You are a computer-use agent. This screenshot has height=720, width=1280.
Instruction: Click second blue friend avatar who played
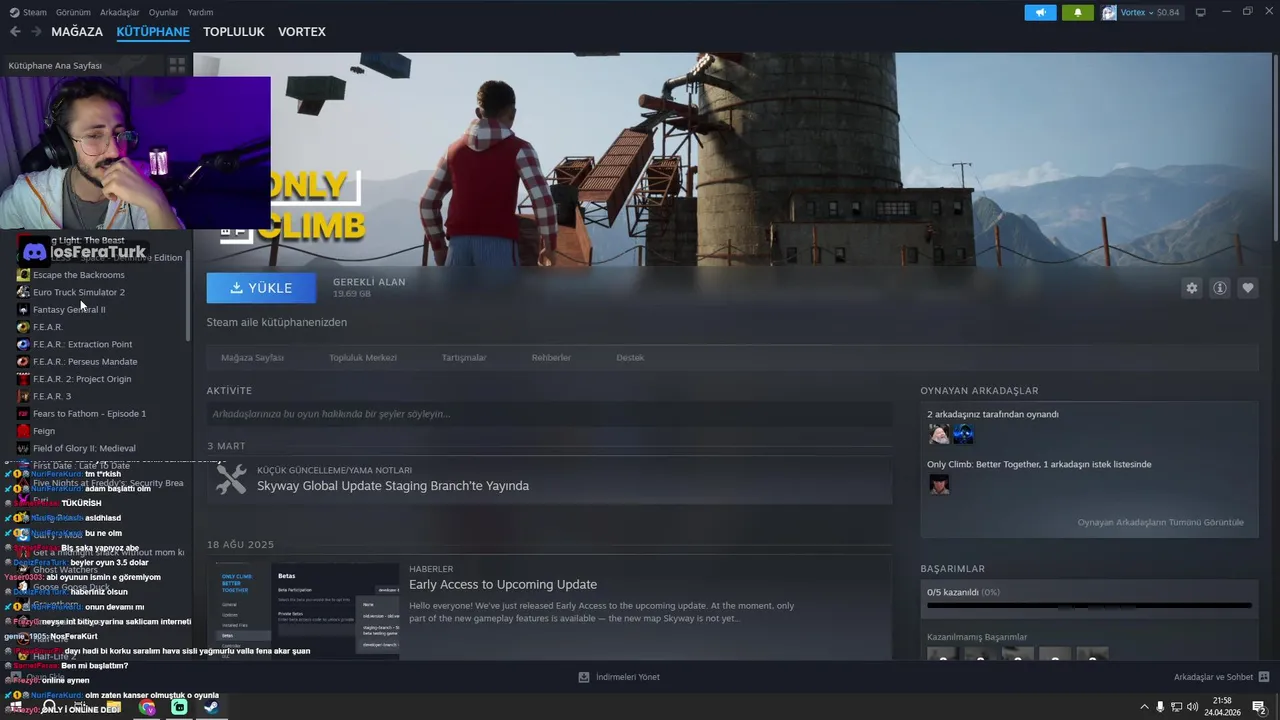tap(963, 434)
